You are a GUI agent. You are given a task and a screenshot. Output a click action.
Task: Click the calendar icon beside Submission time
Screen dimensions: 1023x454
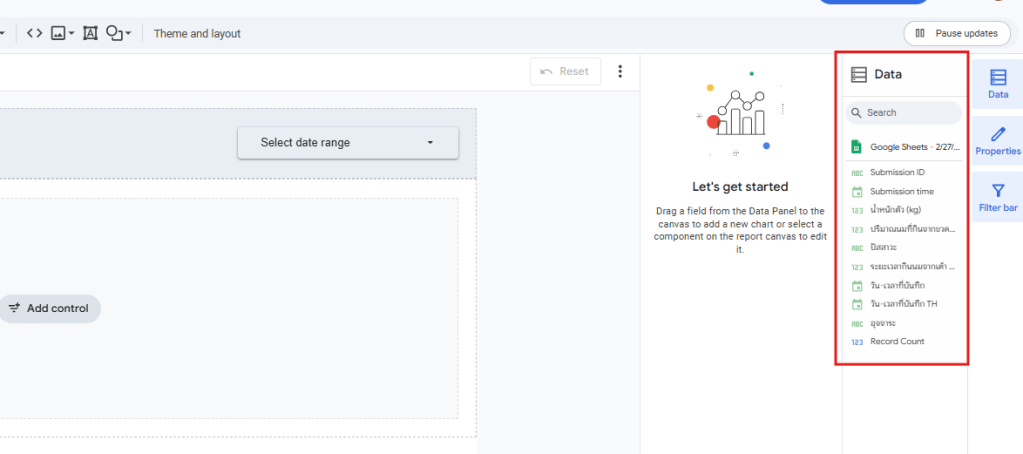[x=857, y=191]
